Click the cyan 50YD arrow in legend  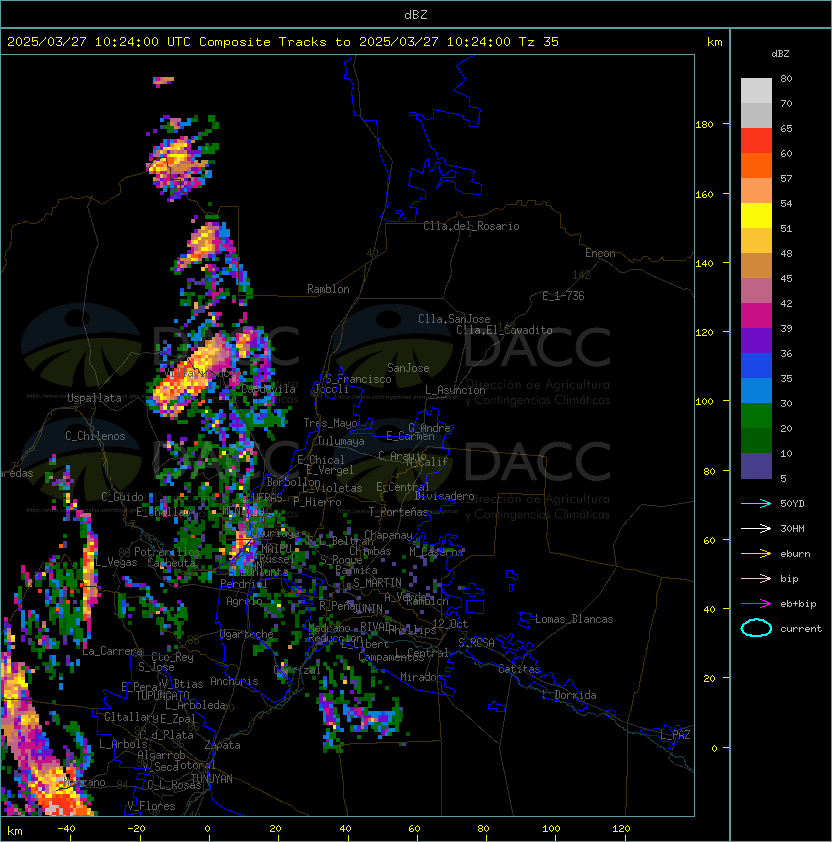point(756,504)
